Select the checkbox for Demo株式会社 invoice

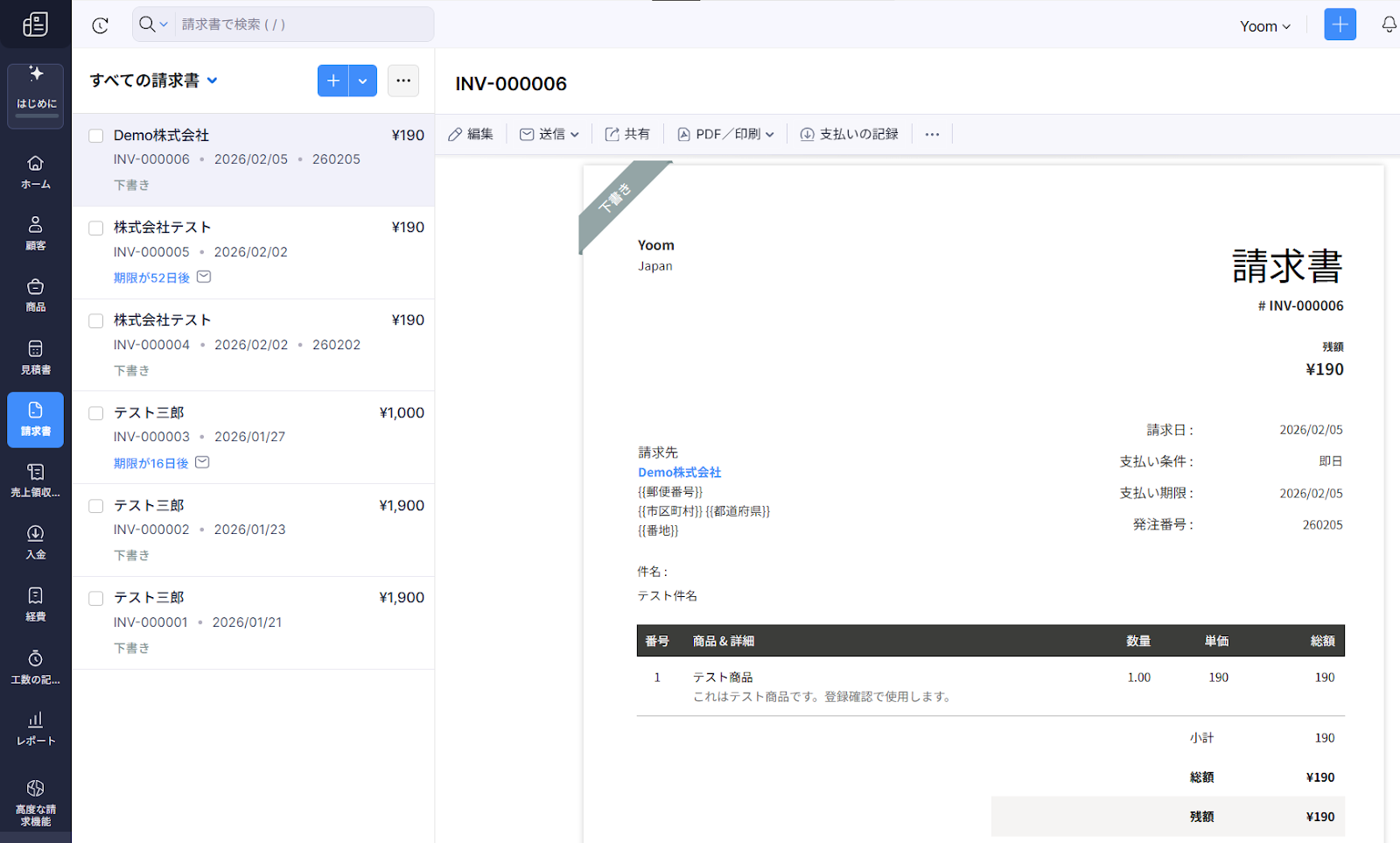click(x=96, y=136)
